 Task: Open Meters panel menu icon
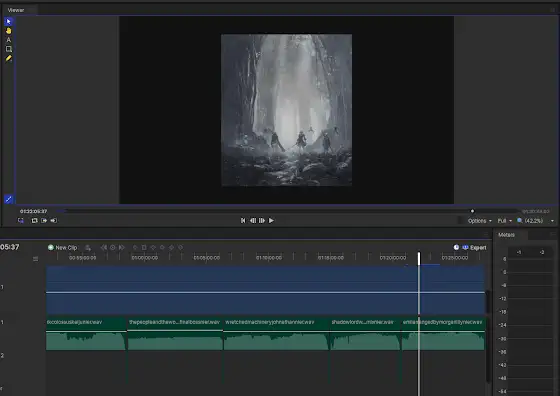pos(553,235)
